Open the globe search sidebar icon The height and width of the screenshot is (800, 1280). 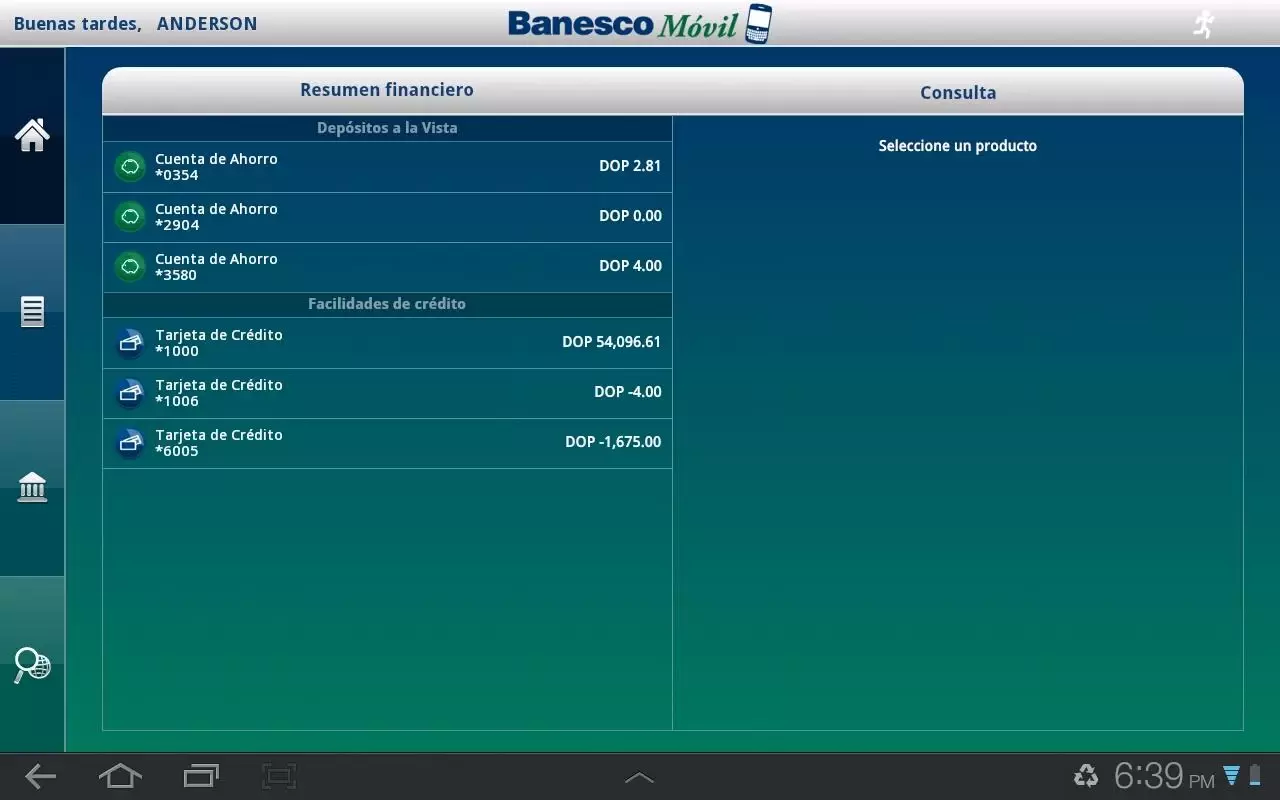[x=32, y=665]
